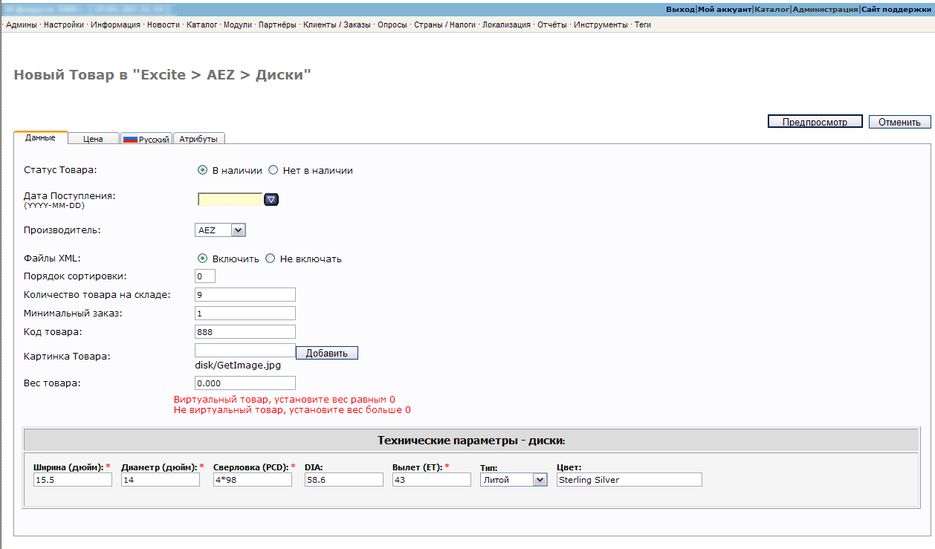
Task: Focus the Вес товара field
Action: click(x=245, y=383)
